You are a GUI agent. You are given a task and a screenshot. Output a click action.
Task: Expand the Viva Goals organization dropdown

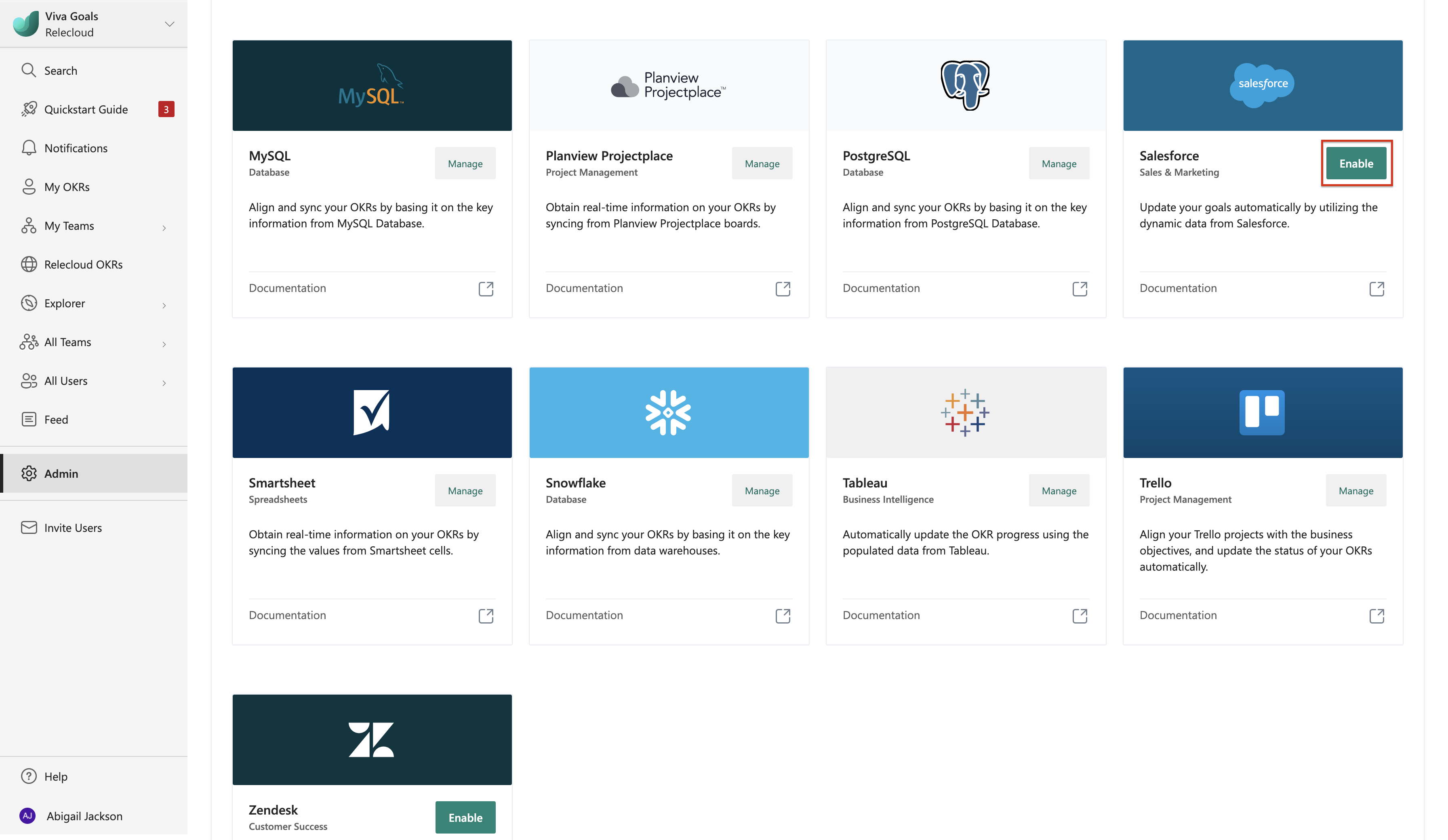[x=170, y=24]
